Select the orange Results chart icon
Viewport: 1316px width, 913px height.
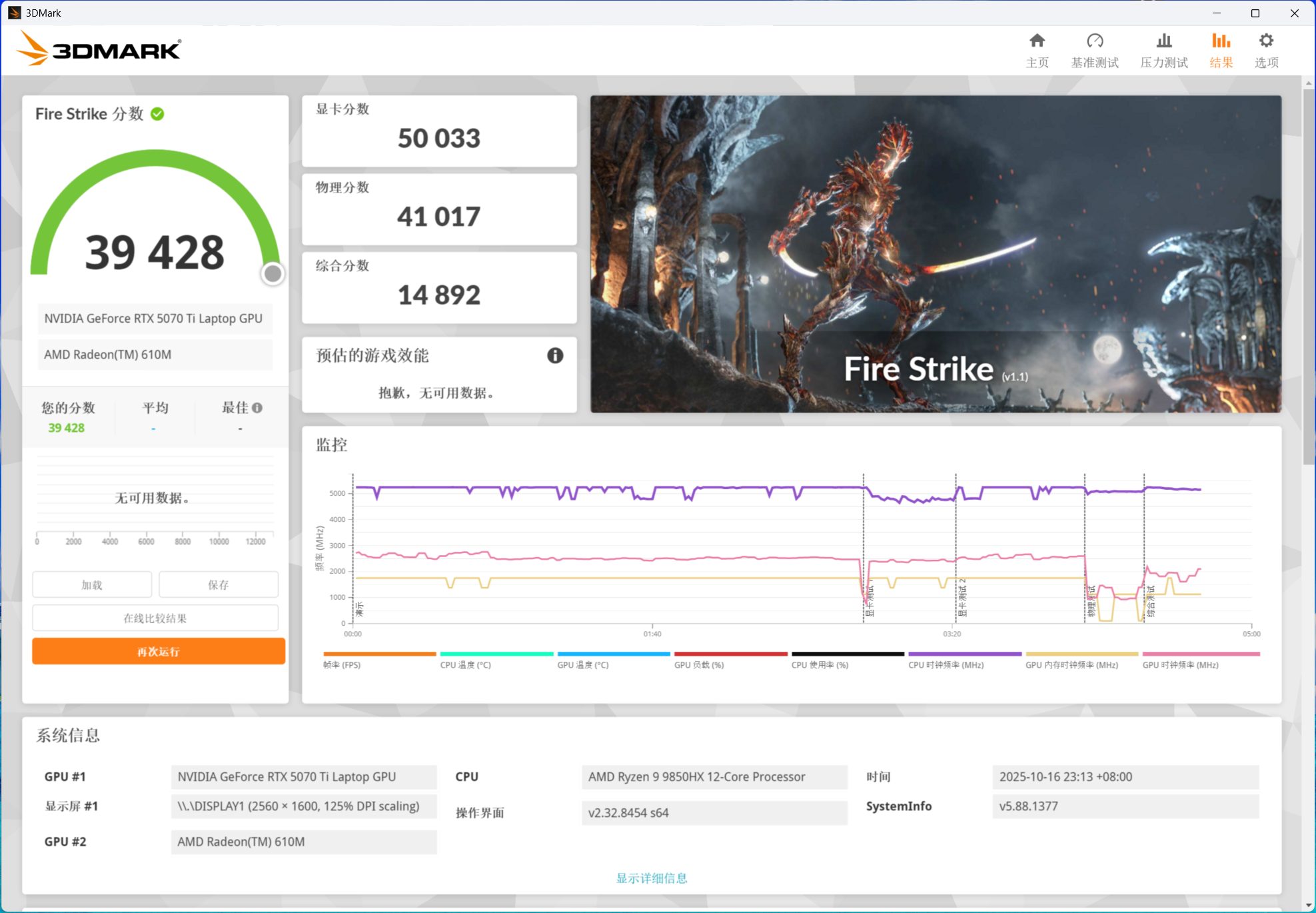coord(1220,41)
